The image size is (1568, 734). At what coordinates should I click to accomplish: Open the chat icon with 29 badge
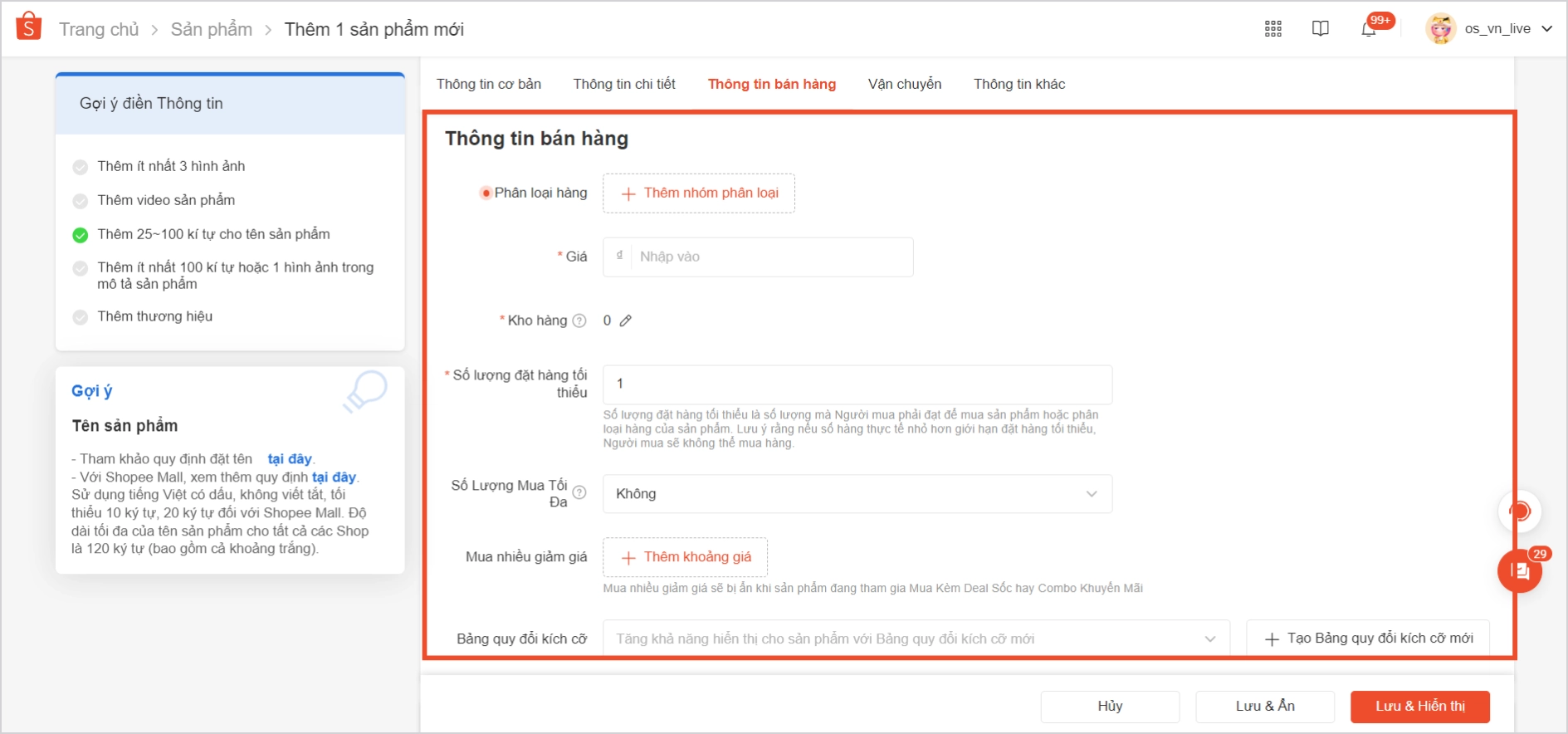(x=1520, y=570)
